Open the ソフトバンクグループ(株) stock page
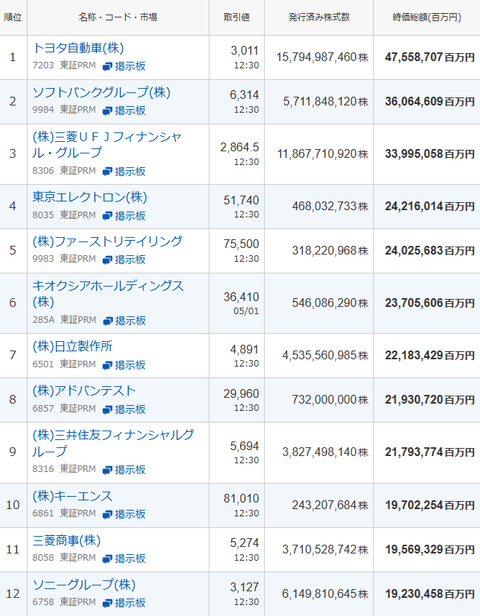Image resolution: width=480 pixels, height=616 pixels. pyautogui.click(x=101, y=92)
